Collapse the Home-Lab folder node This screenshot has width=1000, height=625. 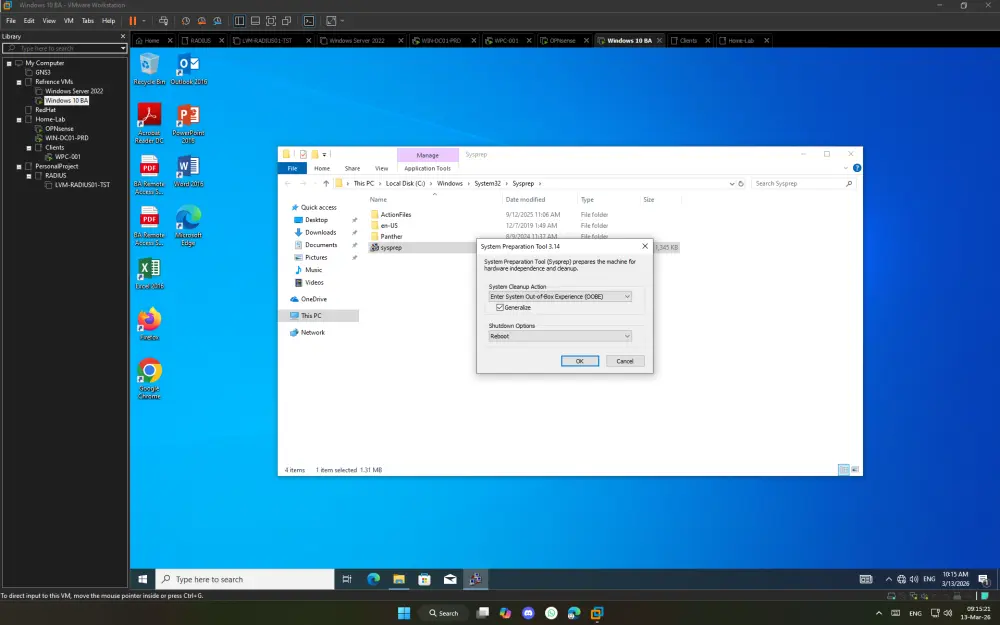[x=19, y=119]
